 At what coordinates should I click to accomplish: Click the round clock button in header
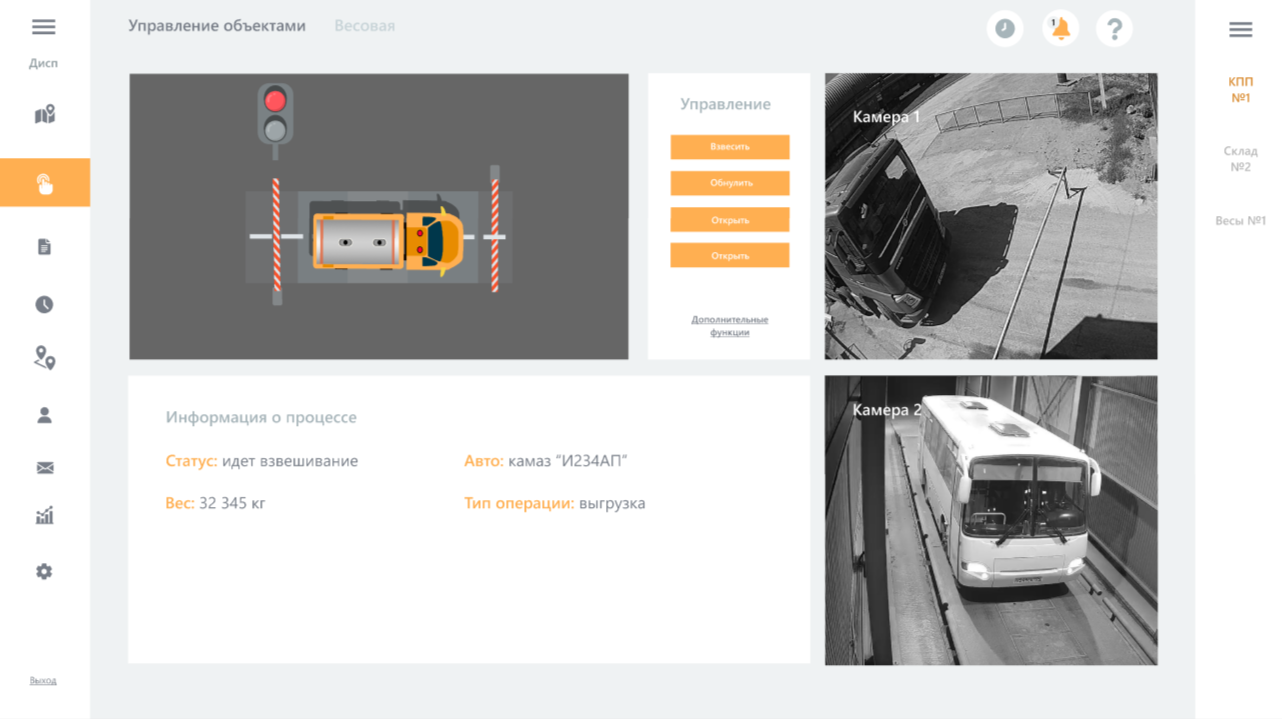(1005, 29)
